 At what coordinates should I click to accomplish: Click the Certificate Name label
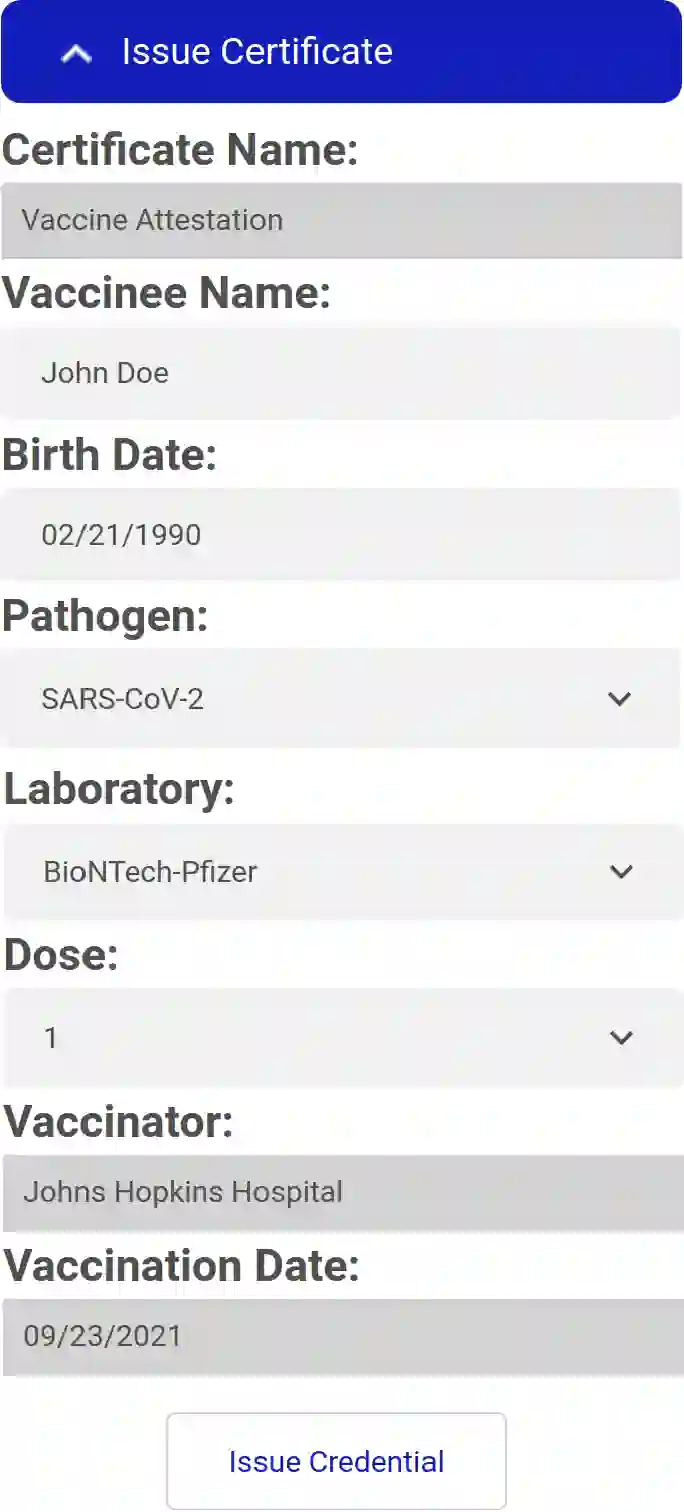pyautogui.click(x=180, y=150)
